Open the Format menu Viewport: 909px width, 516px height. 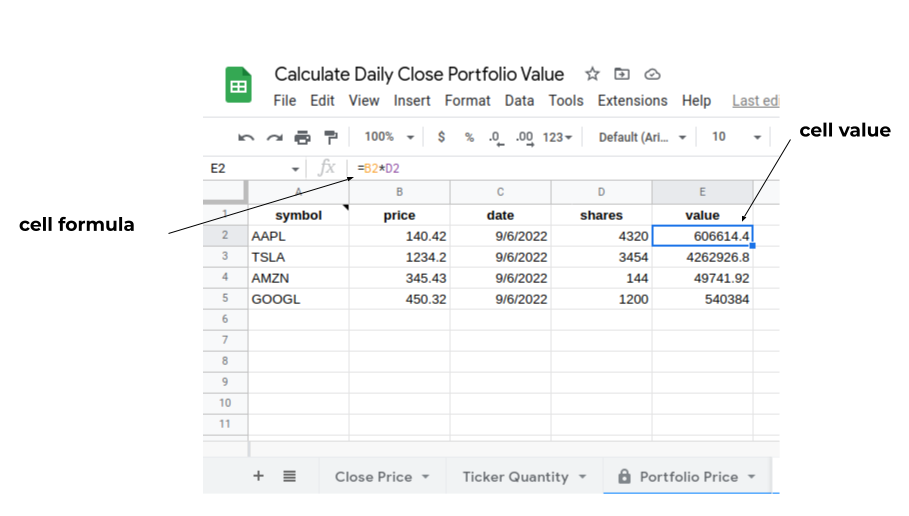468,101
